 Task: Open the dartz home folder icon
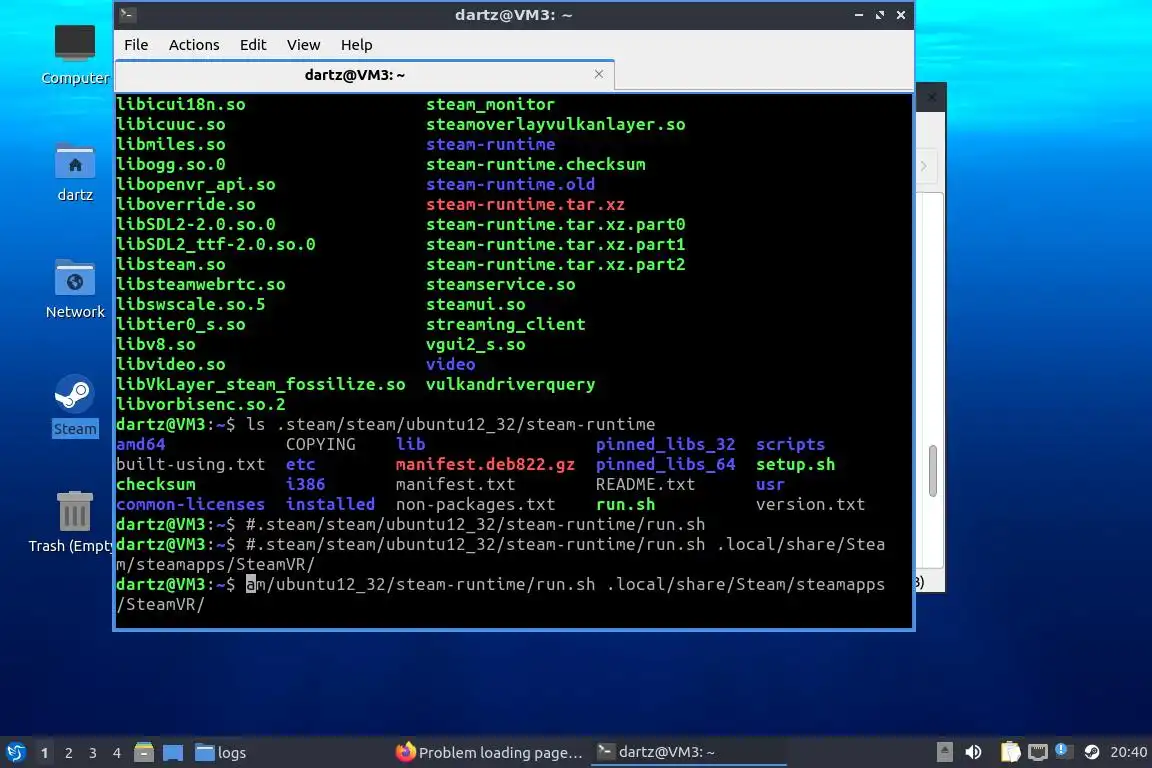coord(75,171)
